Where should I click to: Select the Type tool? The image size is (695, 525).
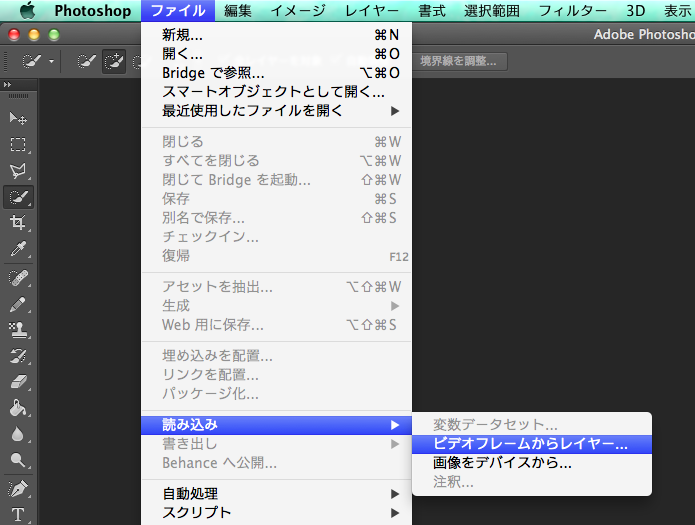18,514
